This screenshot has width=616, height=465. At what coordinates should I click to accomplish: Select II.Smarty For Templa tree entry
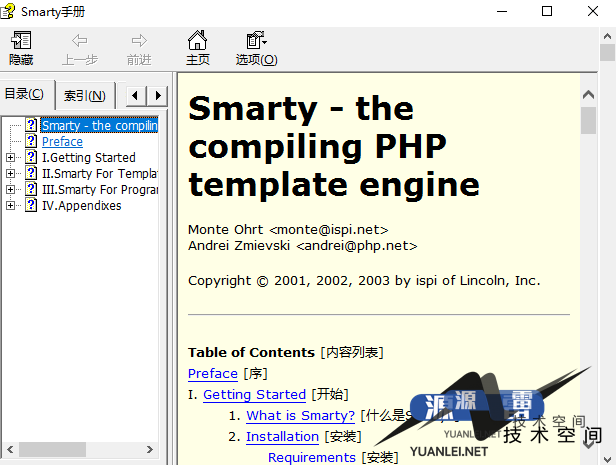click(100, 174)
